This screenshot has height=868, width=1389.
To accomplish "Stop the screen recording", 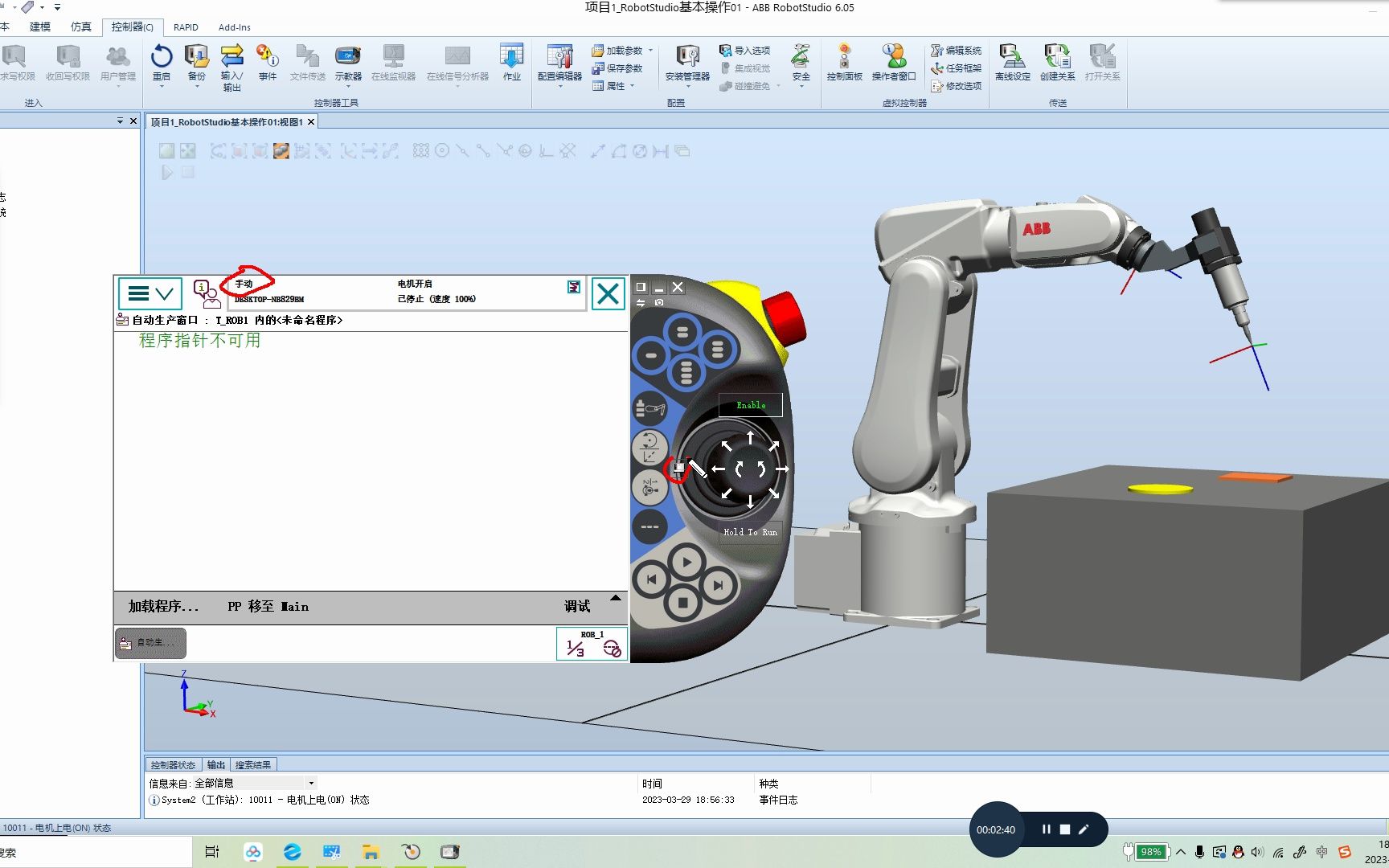I will pos(1064,829).
